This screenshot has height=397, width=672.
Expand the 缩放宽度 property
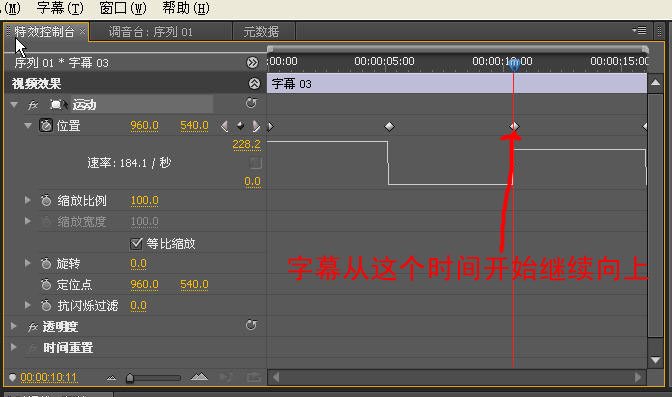(x=27, y=221)
